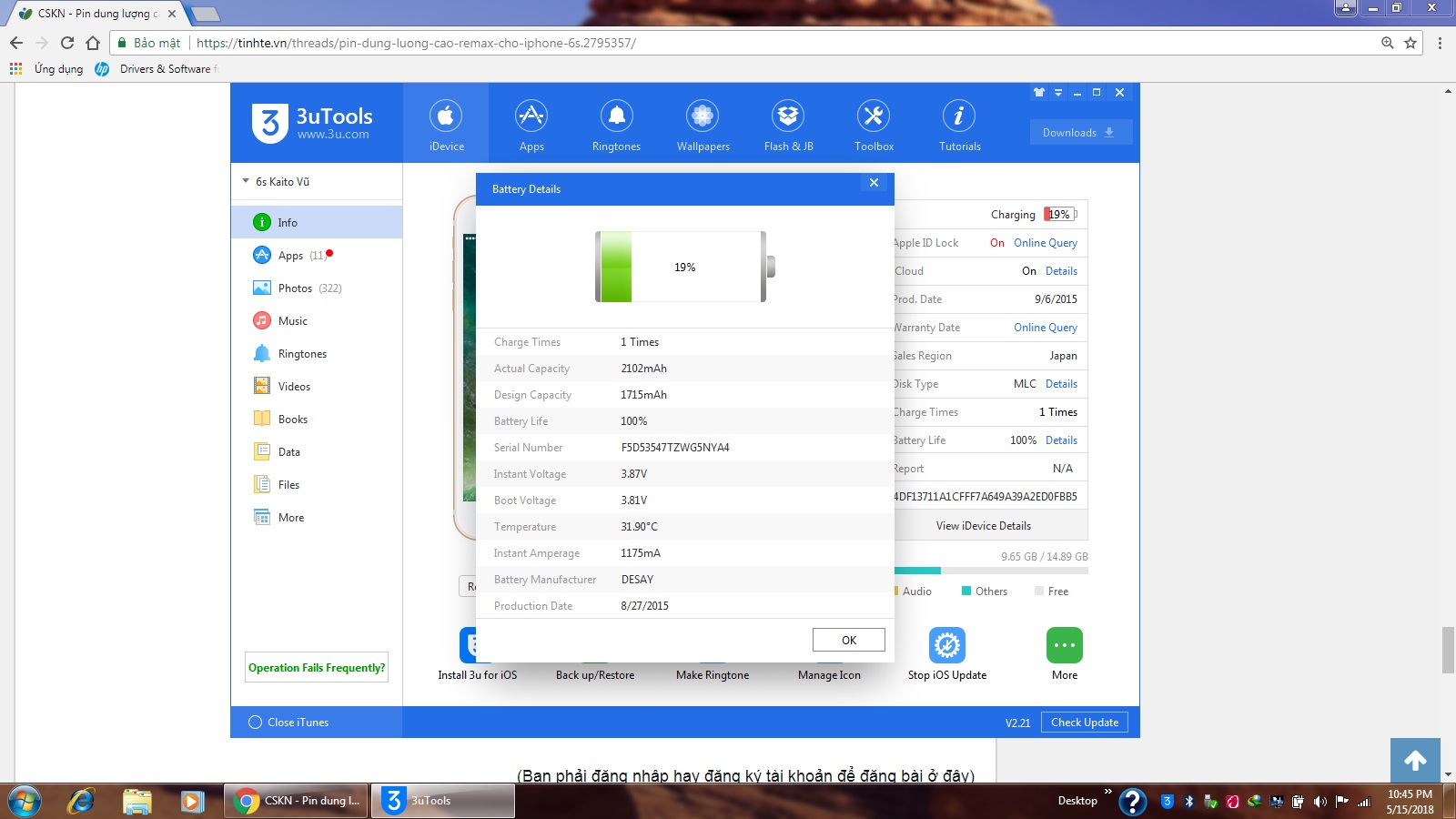Open More in the sidebar
The width and height of the screenshot is (1456, 819).
317,517
